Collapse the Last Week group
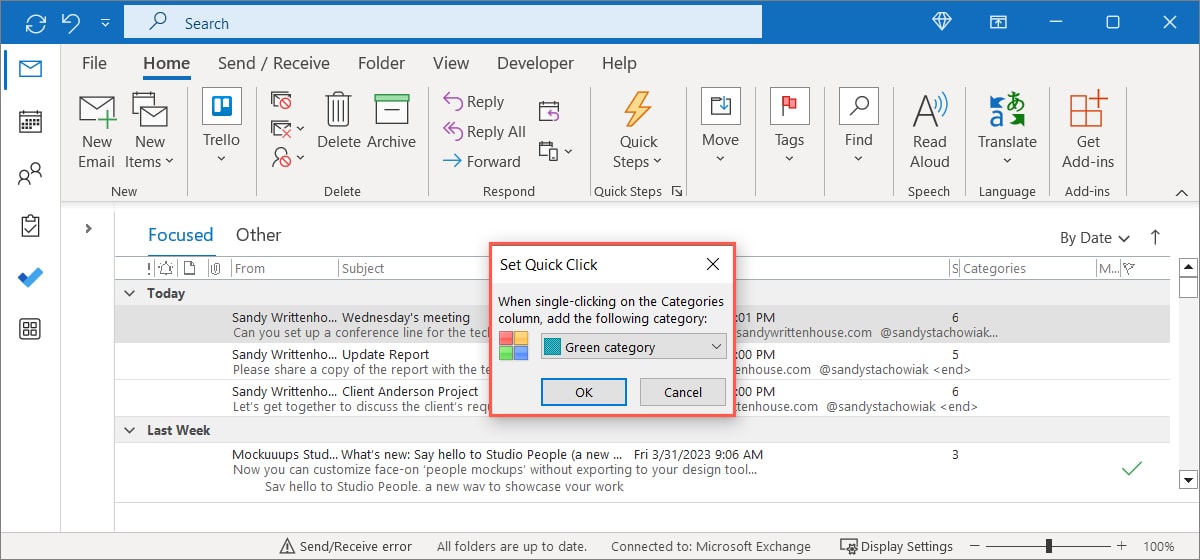Viewport: 1200px width, 560px height. pyautogui.click(x=129, y=430)
